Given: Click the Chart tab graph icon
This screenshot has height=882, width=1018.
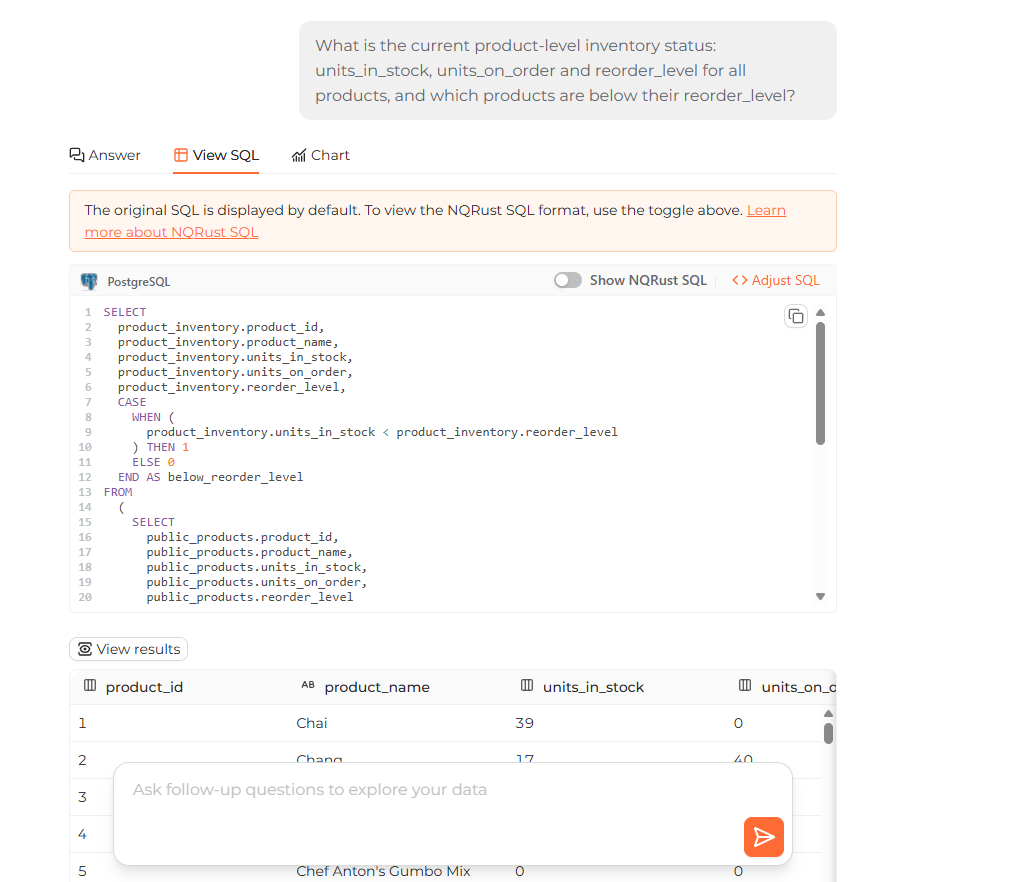Looking at the screenshot, I should pyautogui.click(x=299, y=156).
